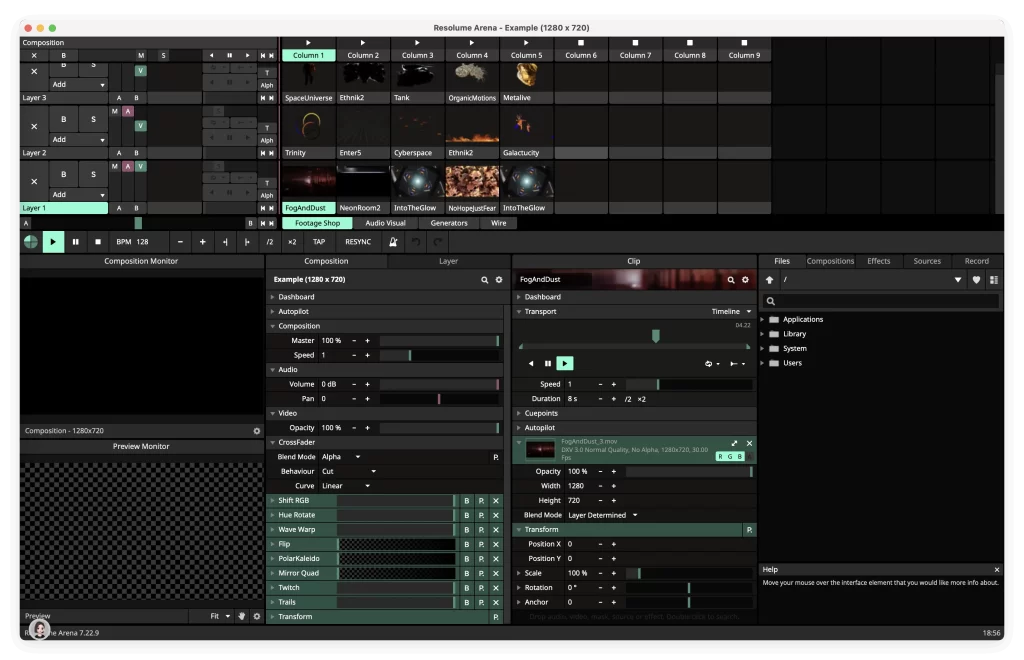Solo Layer 2 with its S toggle
Image resolution: width=1024 pixels, height=660 pixels.
click(x=93, y=119)
